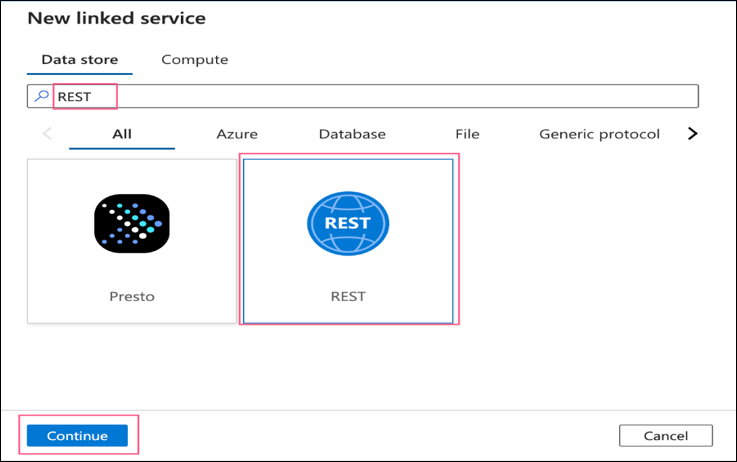This screenshot has height=462, width=737.
Task: Click the New linked service dialog title
Action: [117, 19]
